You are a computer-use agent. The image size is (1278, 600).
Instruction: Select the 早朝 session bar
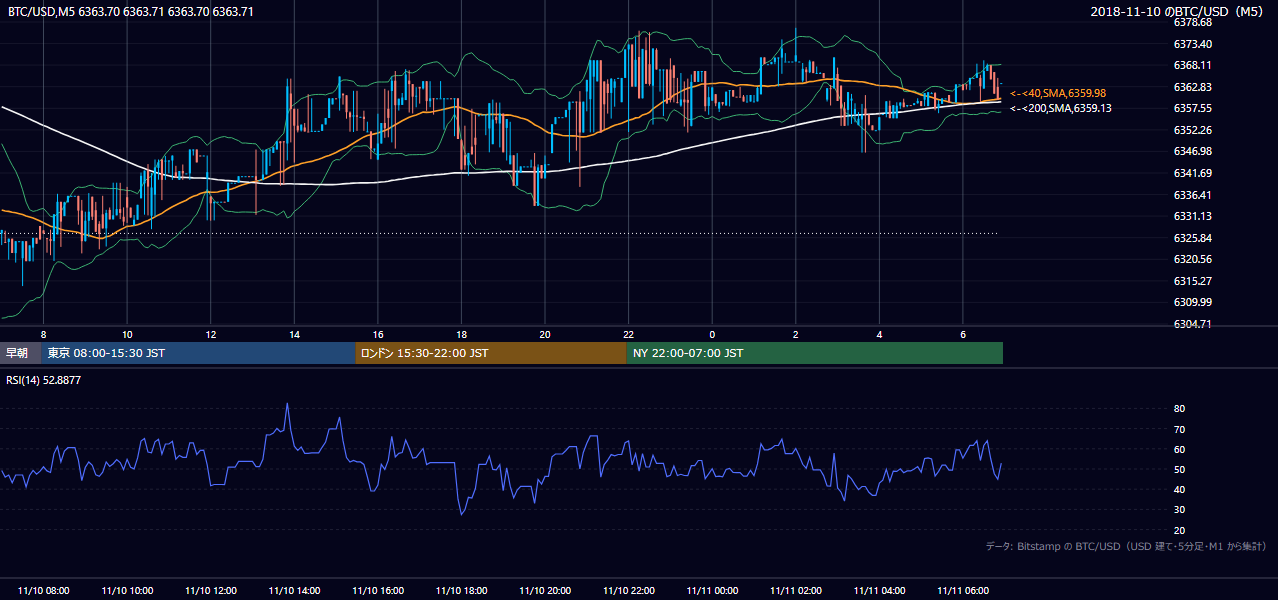click(20, 353)
